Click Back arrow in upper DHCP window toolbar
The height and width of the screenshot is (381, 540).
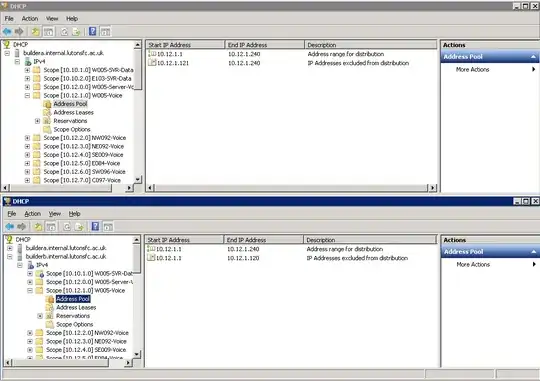tap(7, 32)
